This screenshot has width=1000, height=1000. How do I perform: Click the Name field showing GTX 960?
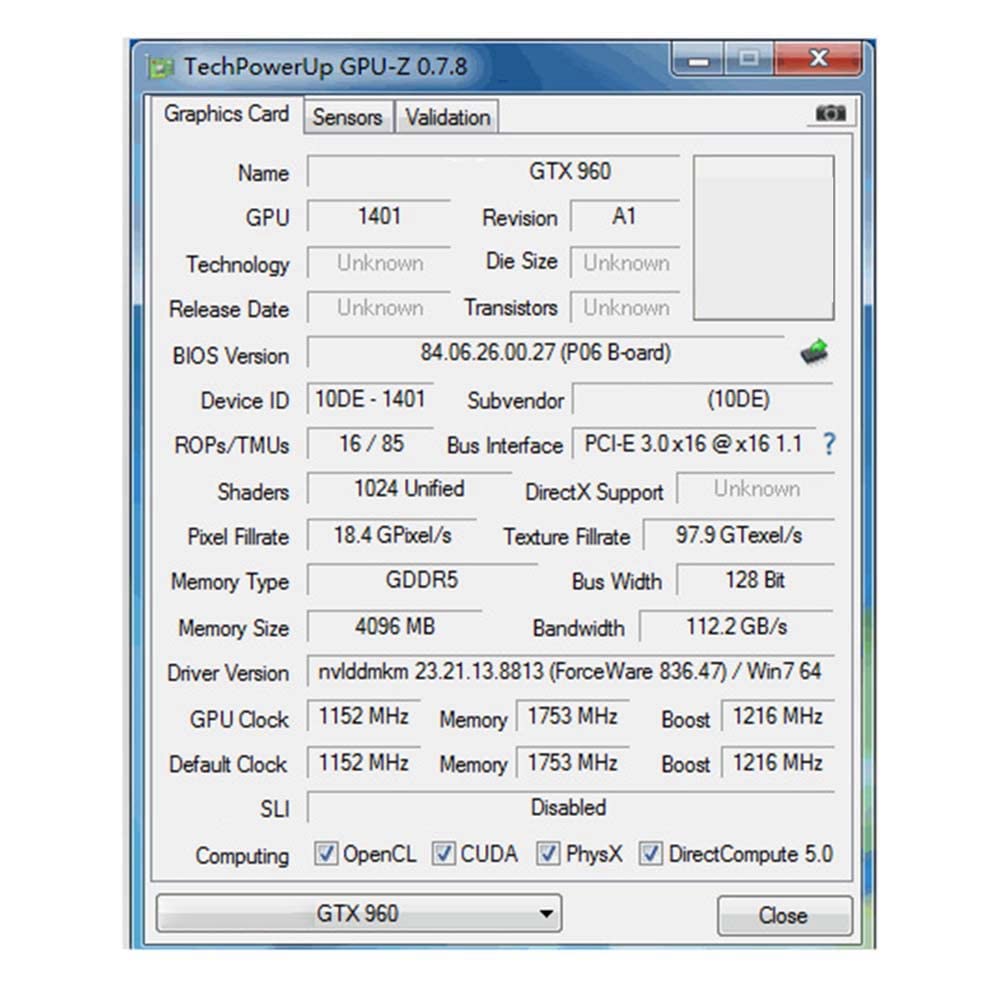click(x=494, y=171)
